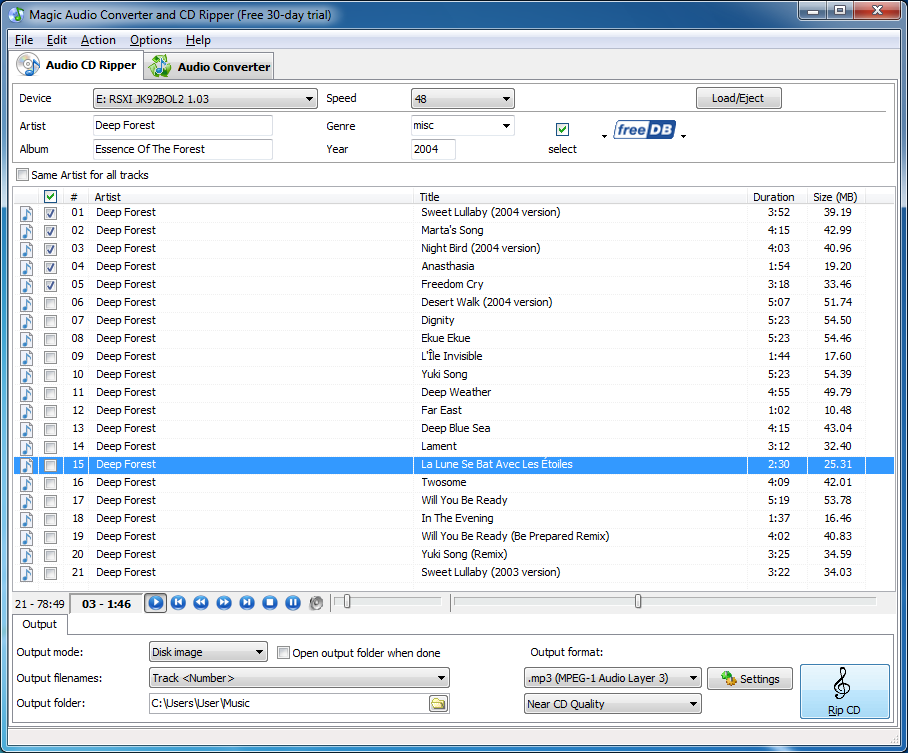Open format Settings button
The image size is (908, 753).
coord(750,679)
